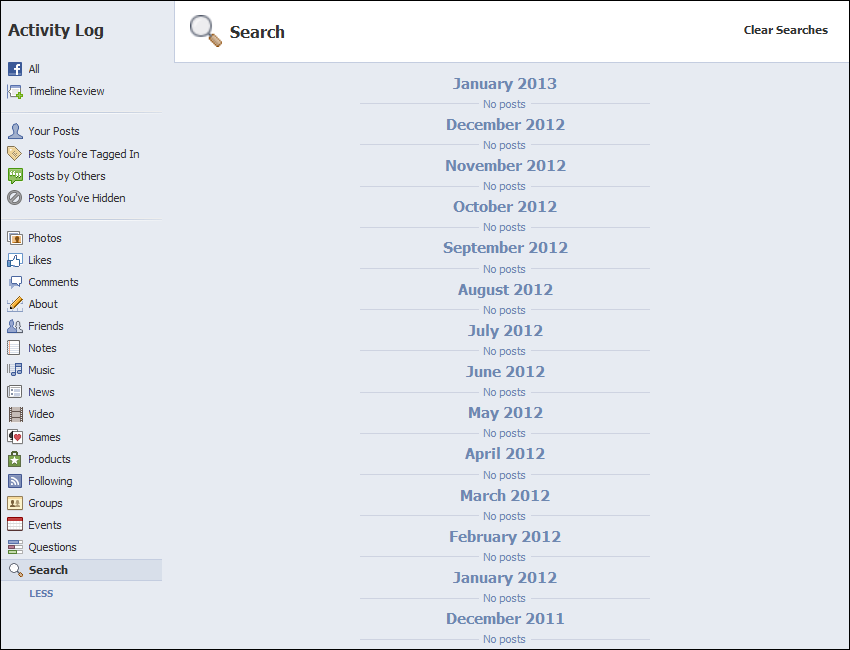Screen dimensions: 850x650
Task: Collapse the sidebar using LESS
Action: 41,593
